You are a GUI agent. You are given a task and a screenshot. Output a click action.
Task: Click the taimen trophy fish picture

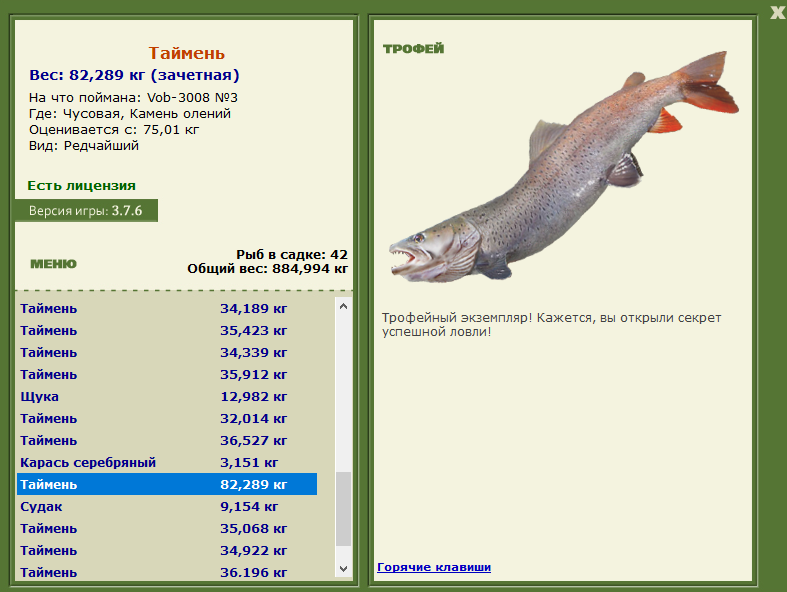point(564,166)
